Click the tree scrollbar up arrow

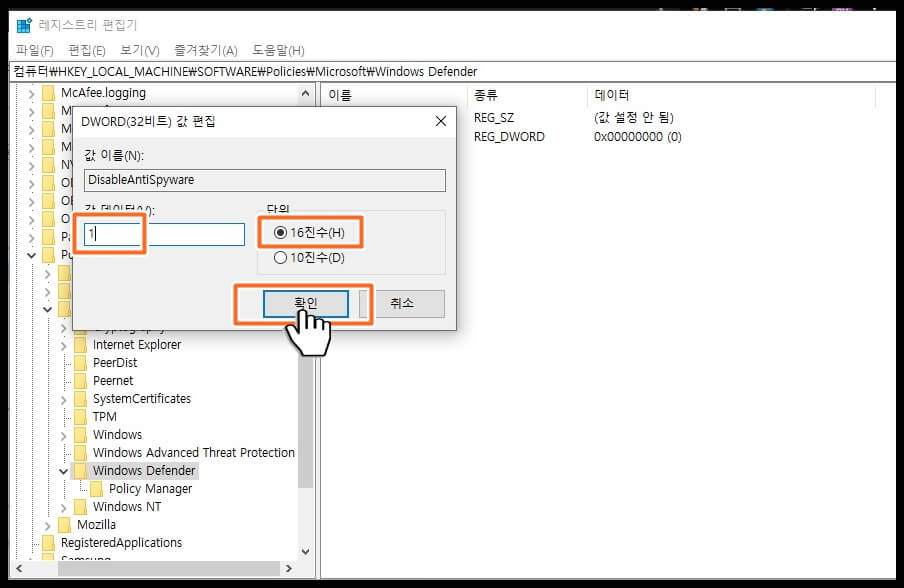(306, 93)
